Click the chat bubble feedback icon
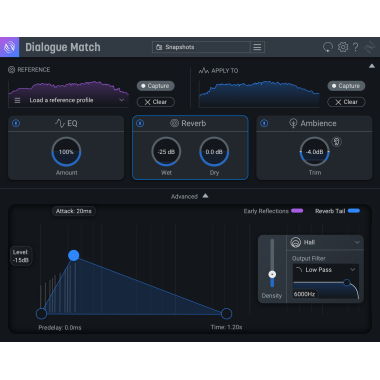380x380 pixels. [328, 47]
